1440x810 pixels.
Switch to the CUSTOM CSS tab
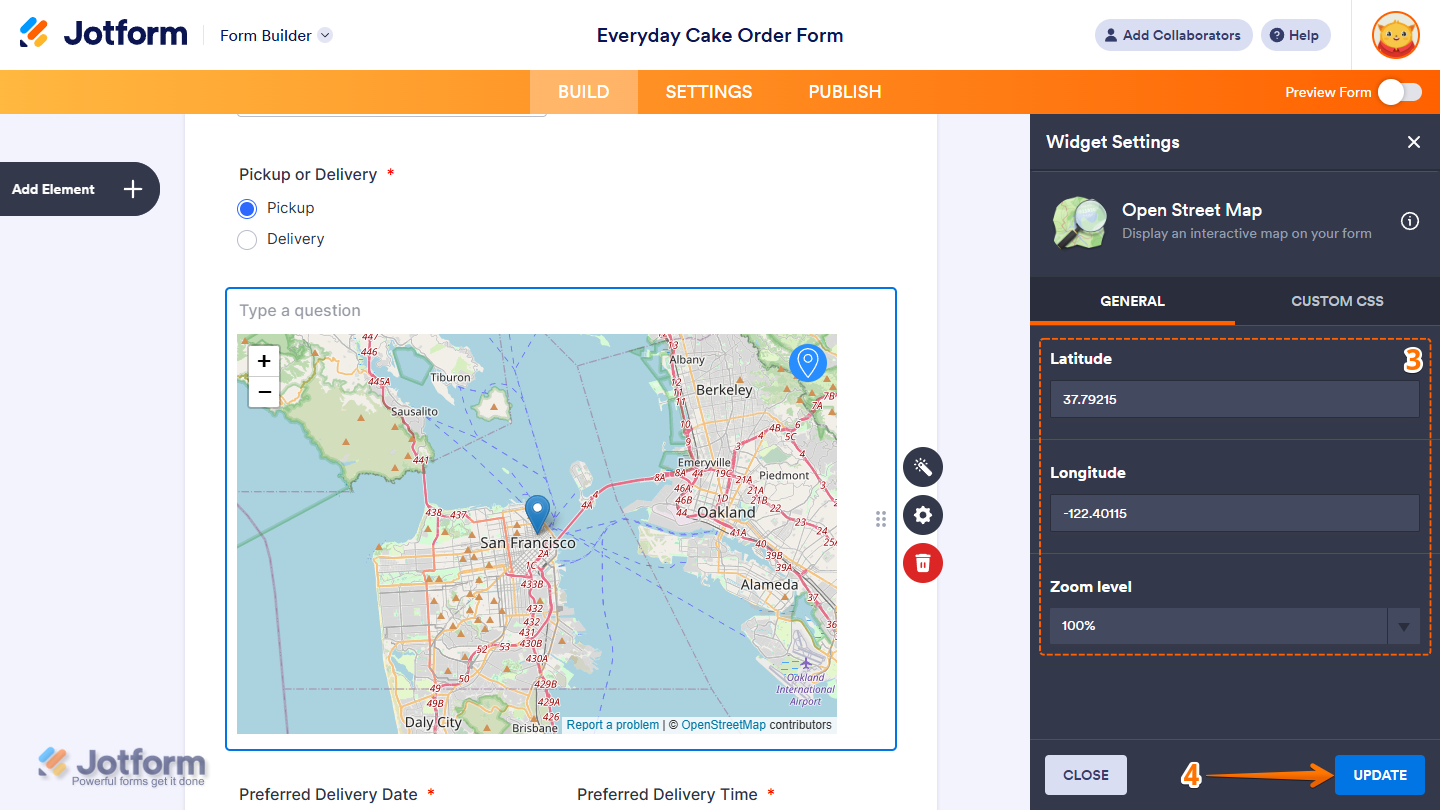[x=1337, y=301]
